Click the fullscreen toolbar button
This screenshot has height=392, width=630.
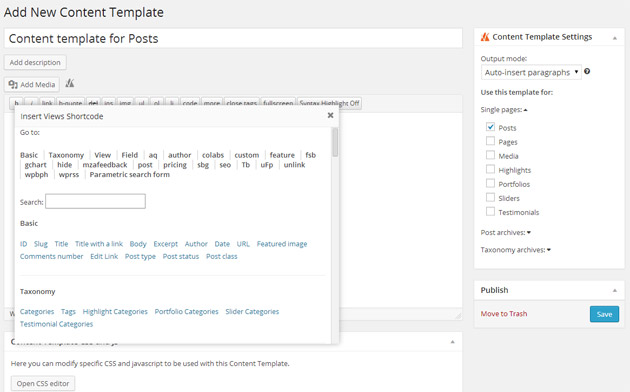(x=278, y=103)
